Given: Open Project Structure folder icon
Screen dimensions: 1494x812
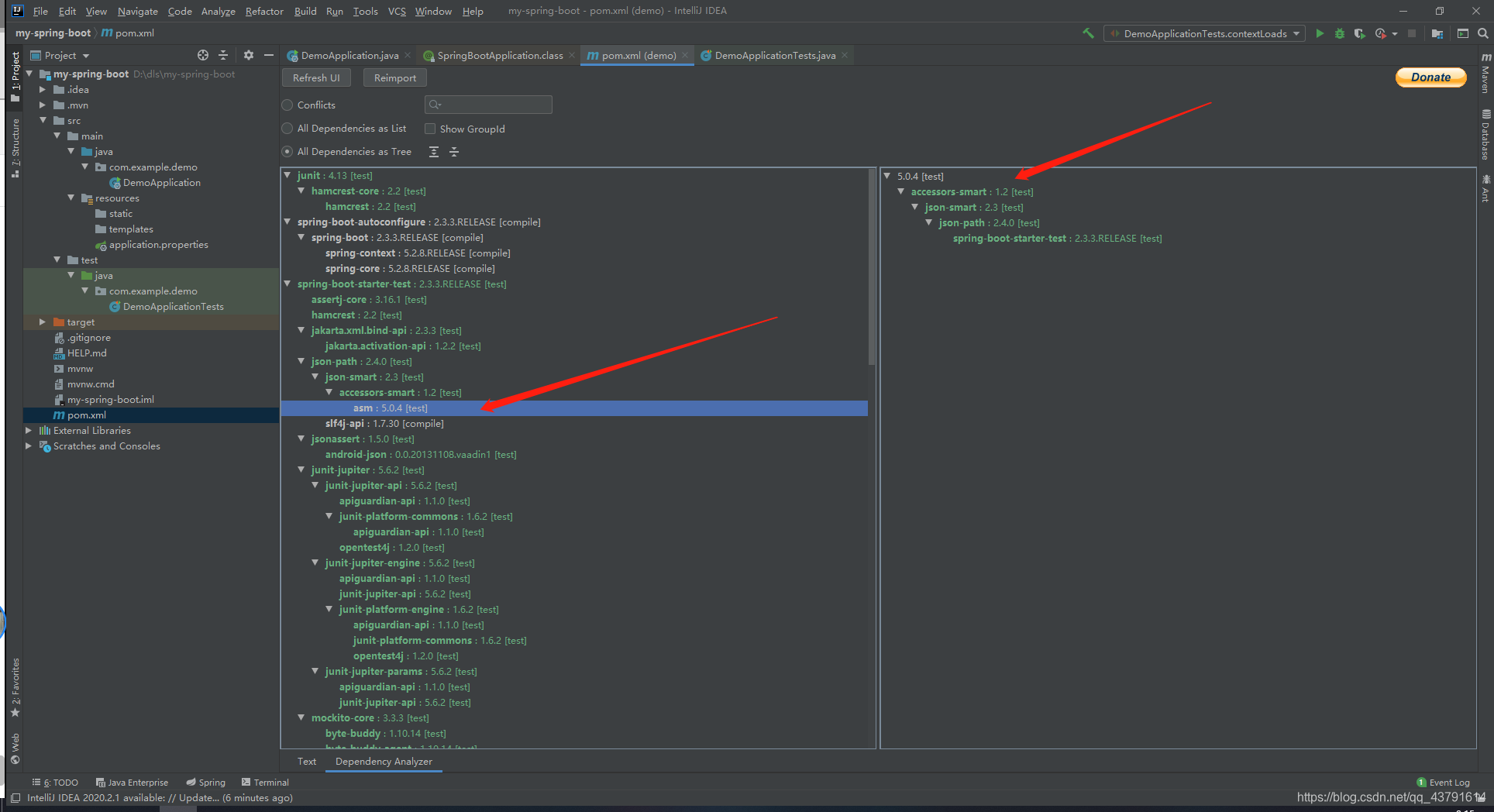Looking at the screenshot, I should click(x=1437, y=33).
